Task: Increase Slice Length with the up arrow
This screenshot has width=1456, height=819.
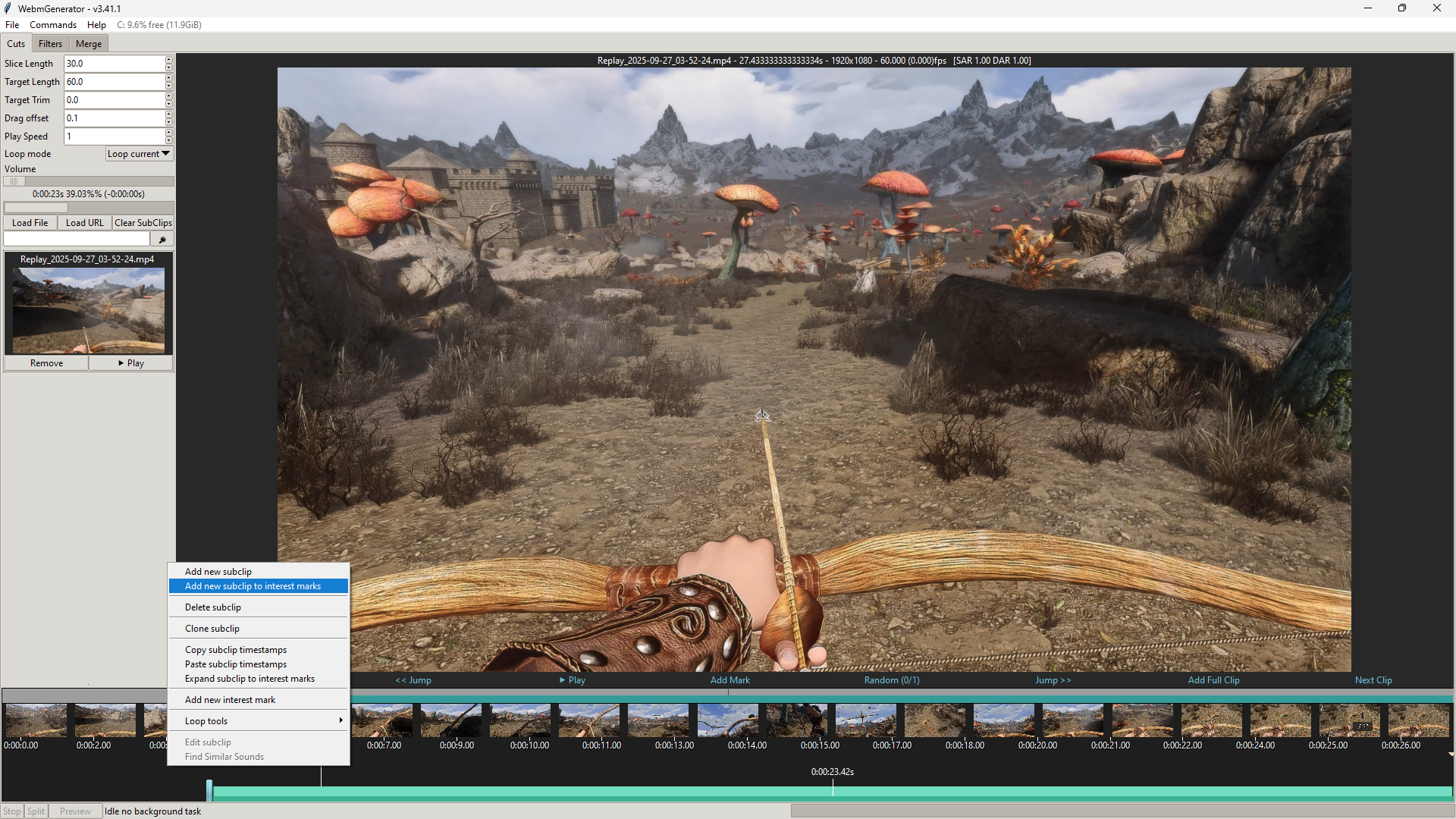Action: pos(169,60)
